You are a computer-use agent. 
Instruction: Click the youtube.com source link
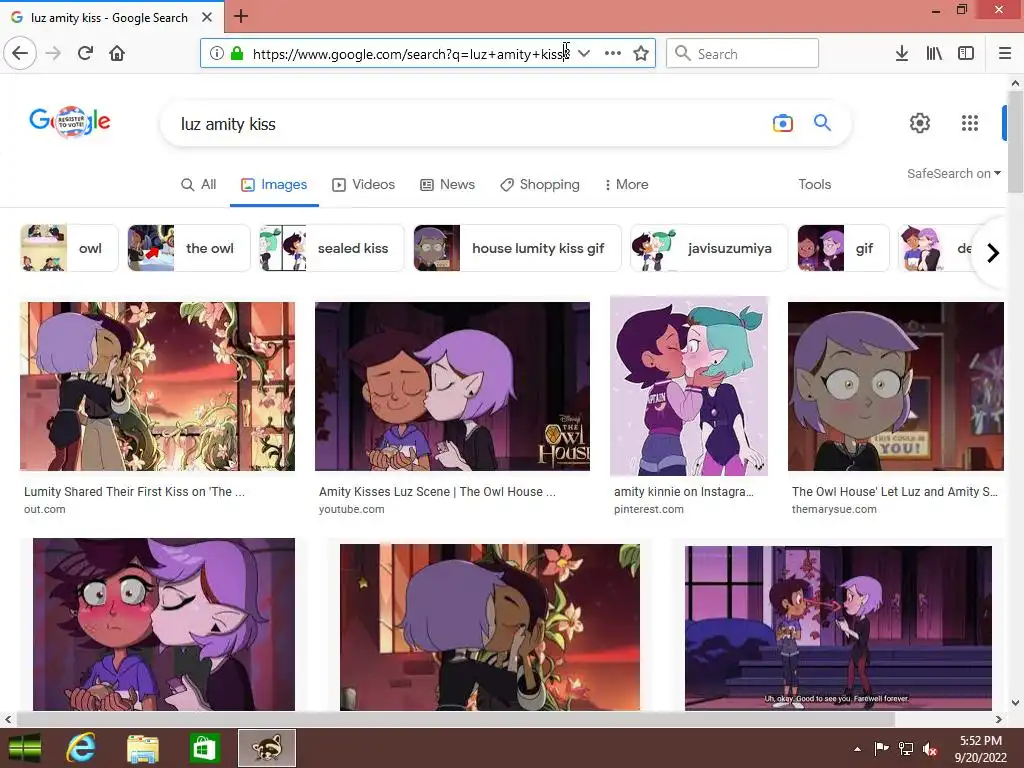[351, 509]
